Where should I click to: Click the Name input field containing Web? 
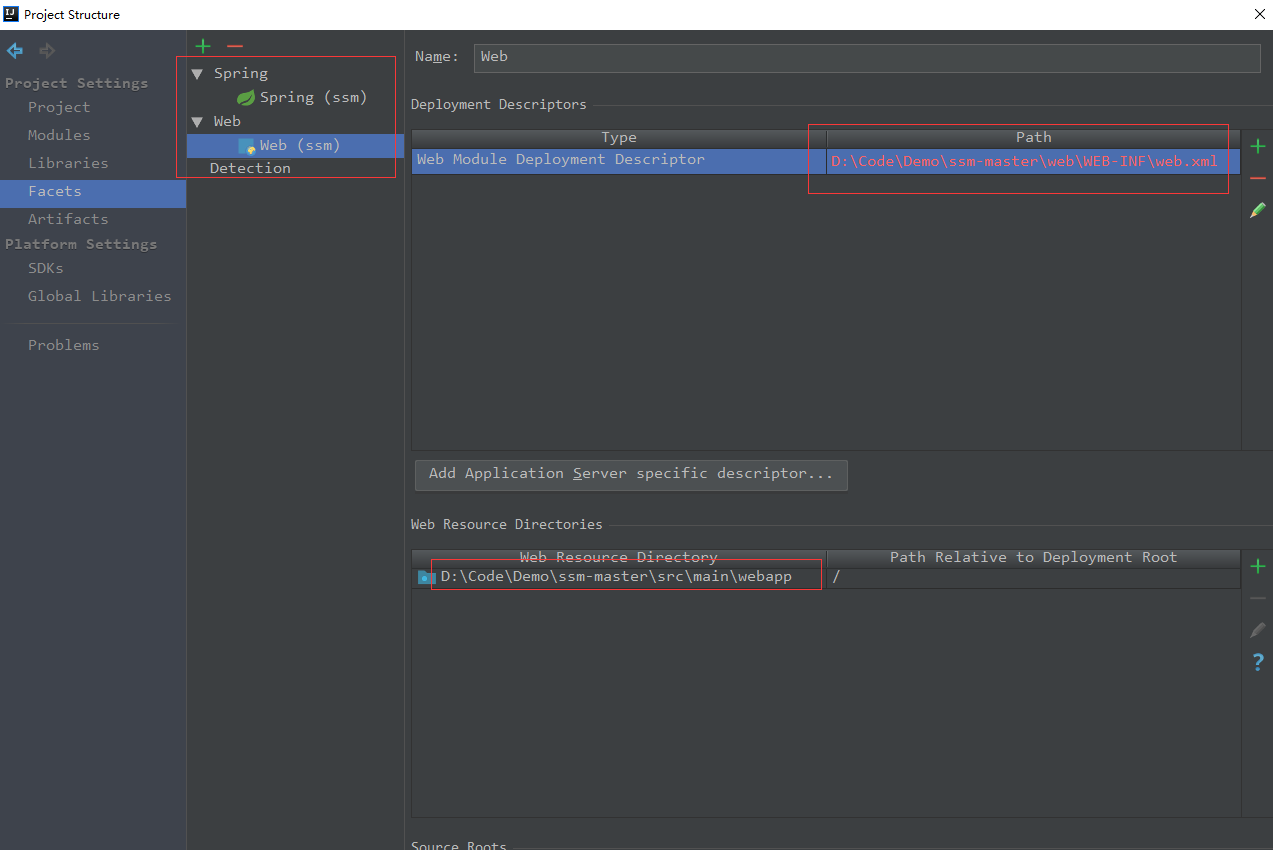pos(867,57)
